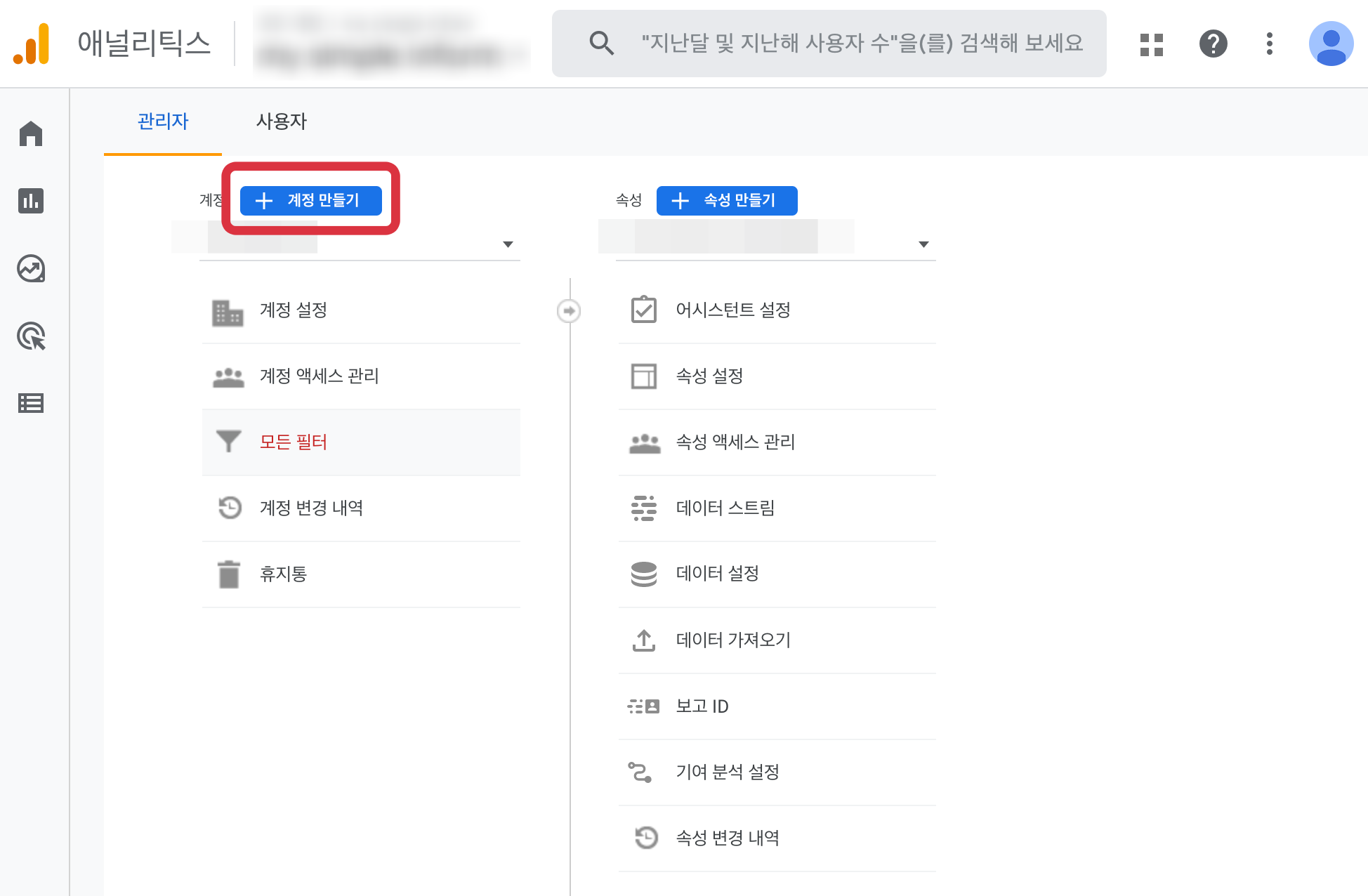Expand the account selector dropdown arrow

(x=508, y=244)
